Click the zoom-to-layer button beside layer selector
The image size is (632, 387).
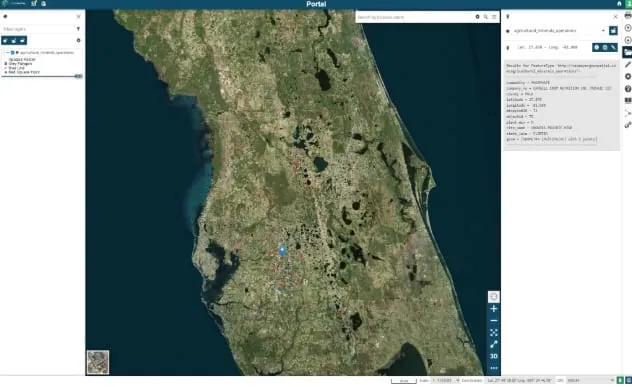pyautogui.click(x=613, y=31)
